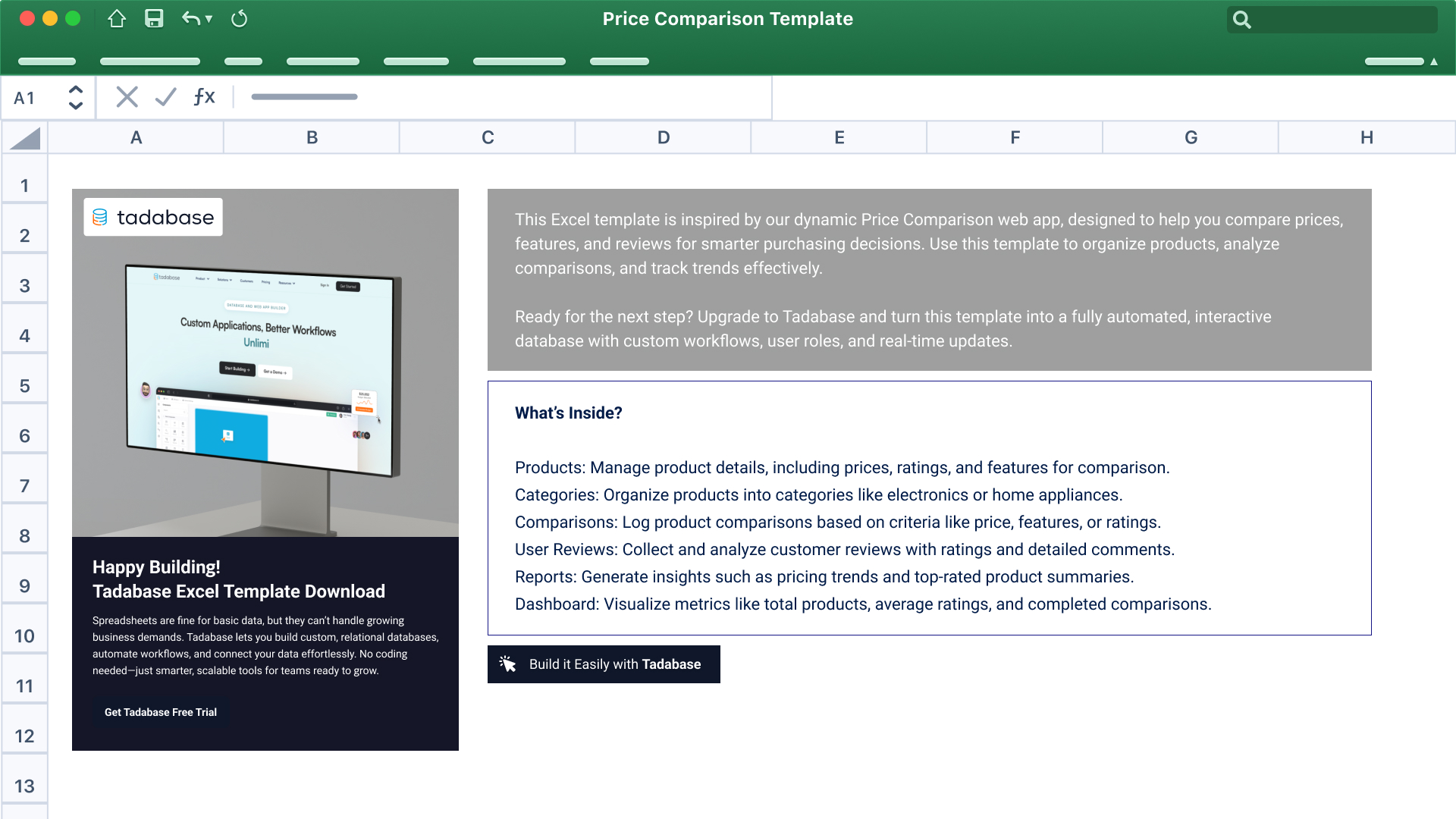
Task: Click Build it Easily with Tadabase button
Action: click(x=604, y=664)
